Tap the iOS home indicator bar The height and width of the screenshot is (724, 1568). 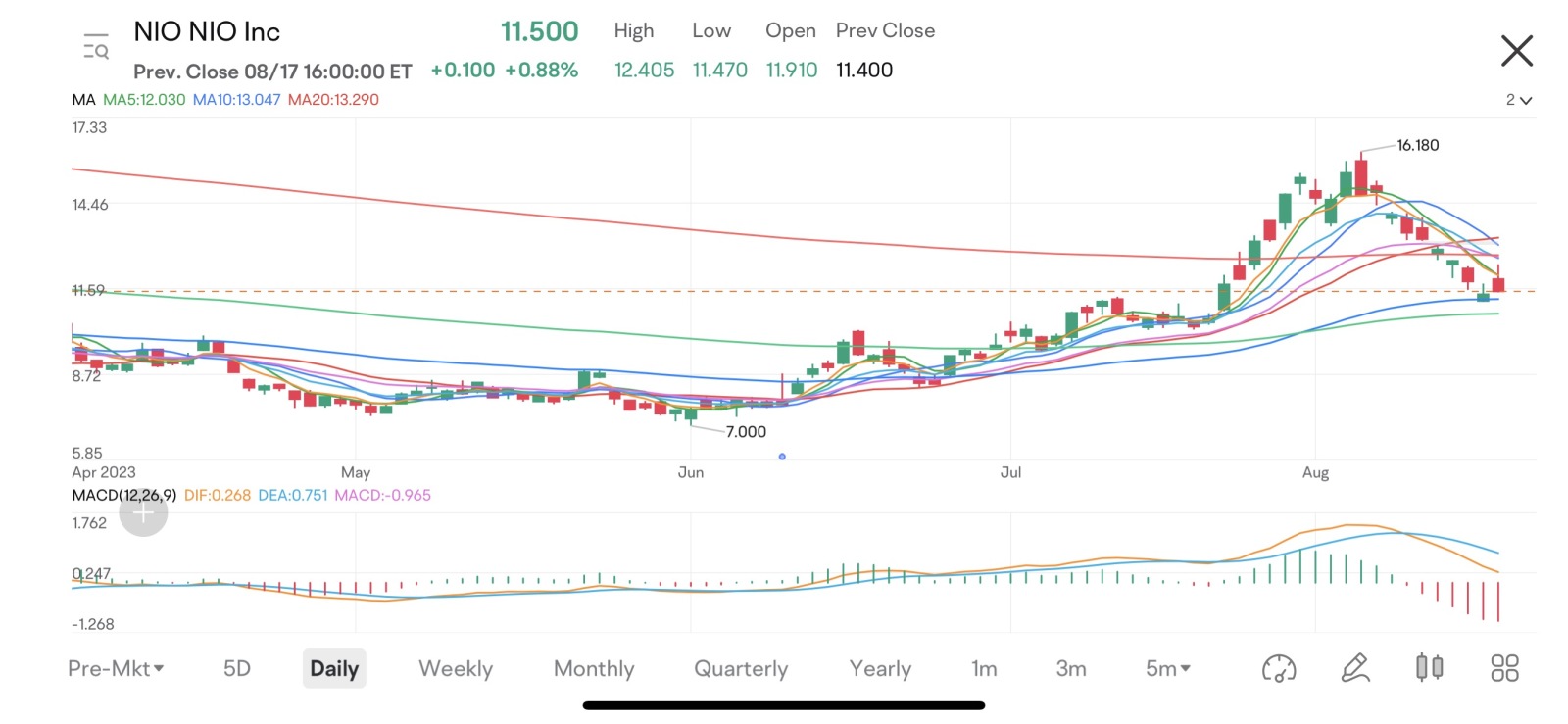pyautogui.click(x=784, y=705)
